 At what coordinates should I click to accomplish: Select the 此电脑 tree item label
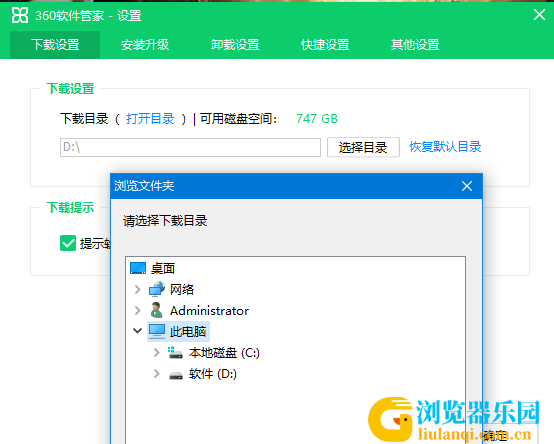188,332
